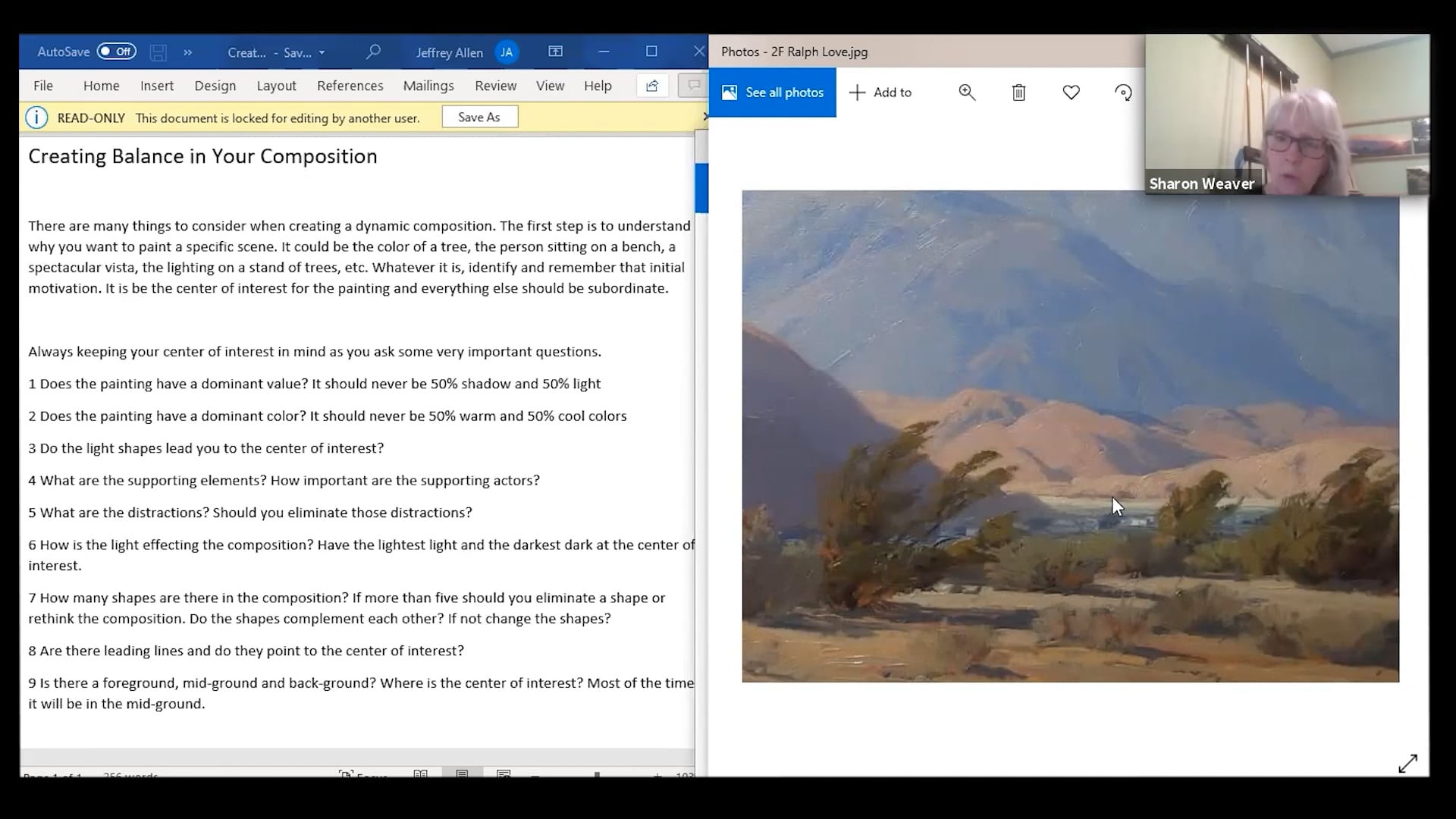Image resolution: width=1456 pixels, height=819 pixels.
Task: Click the Rotate icon in Photos
Action: [x=1123, y=93]
